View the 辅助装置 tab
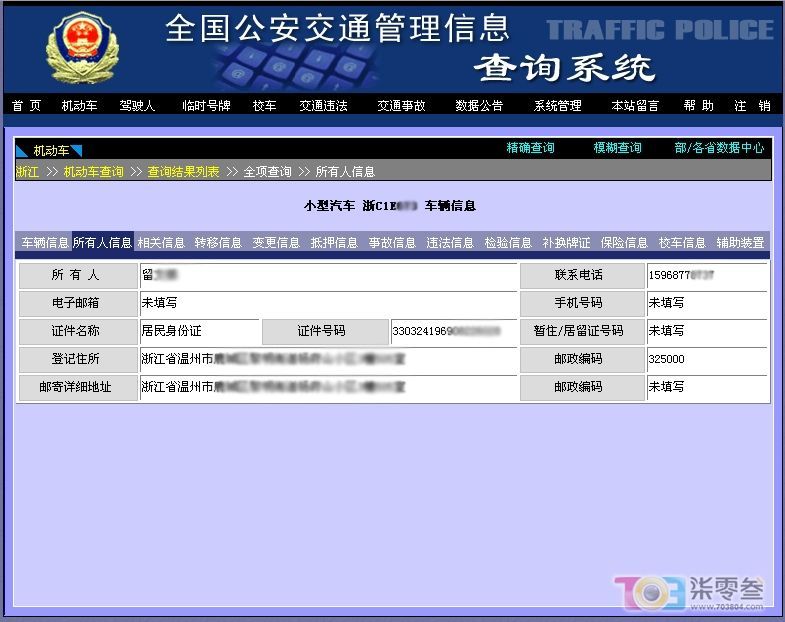Screen dimensions: 785x622 click(740, 243)
